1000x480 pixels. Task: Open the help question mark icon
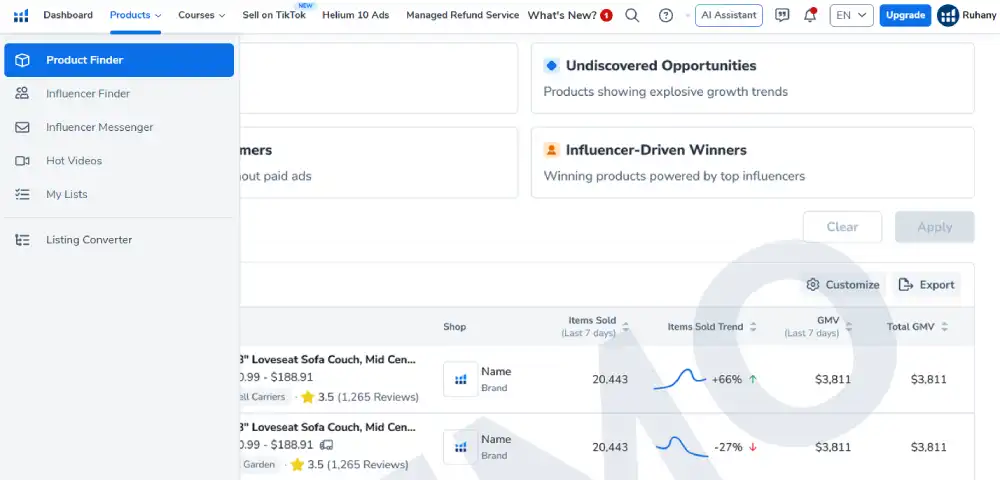point(666,15)
